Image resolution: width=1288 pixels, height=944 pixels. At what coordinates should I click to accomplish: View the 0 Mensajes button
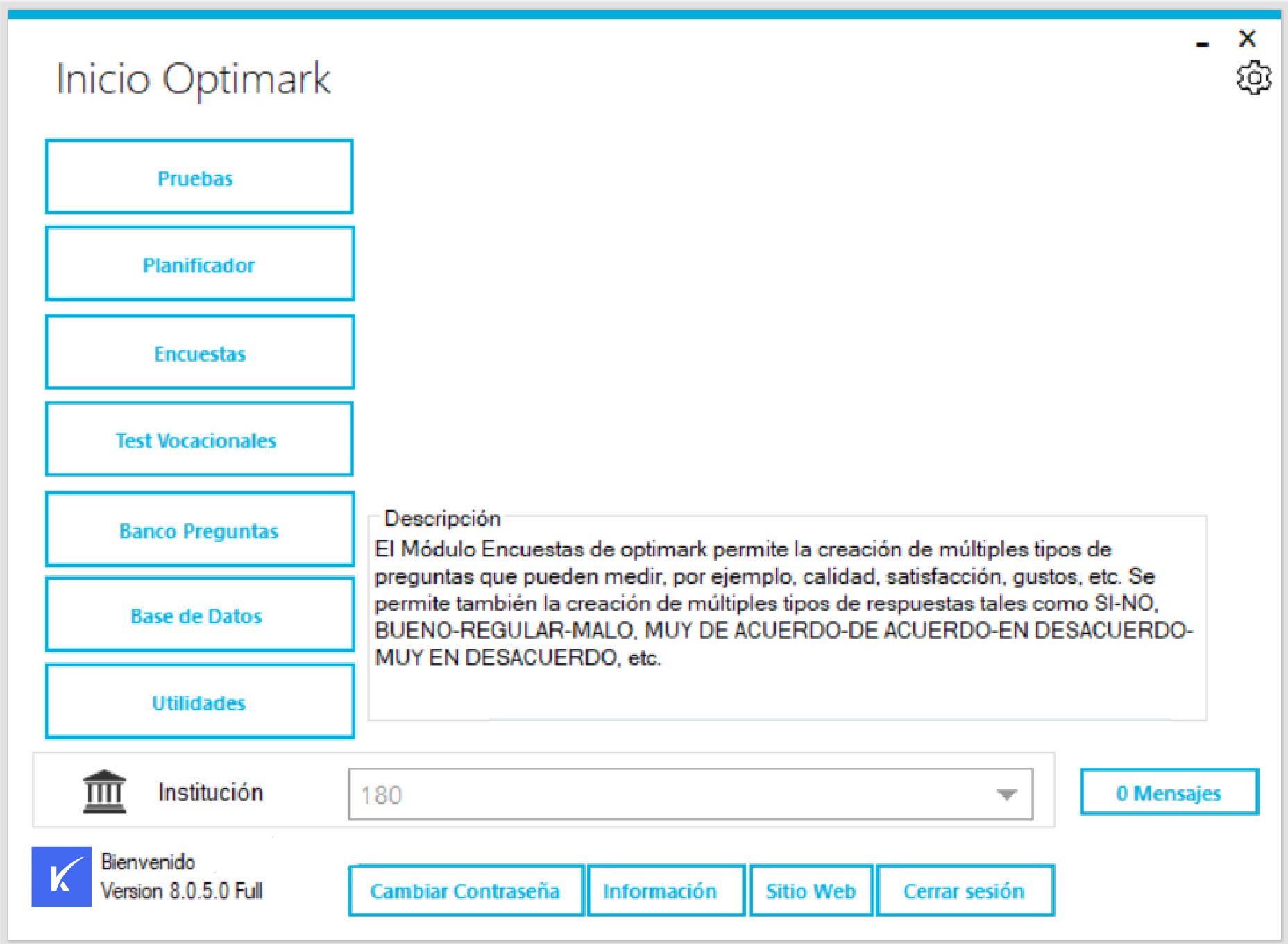1169,792
